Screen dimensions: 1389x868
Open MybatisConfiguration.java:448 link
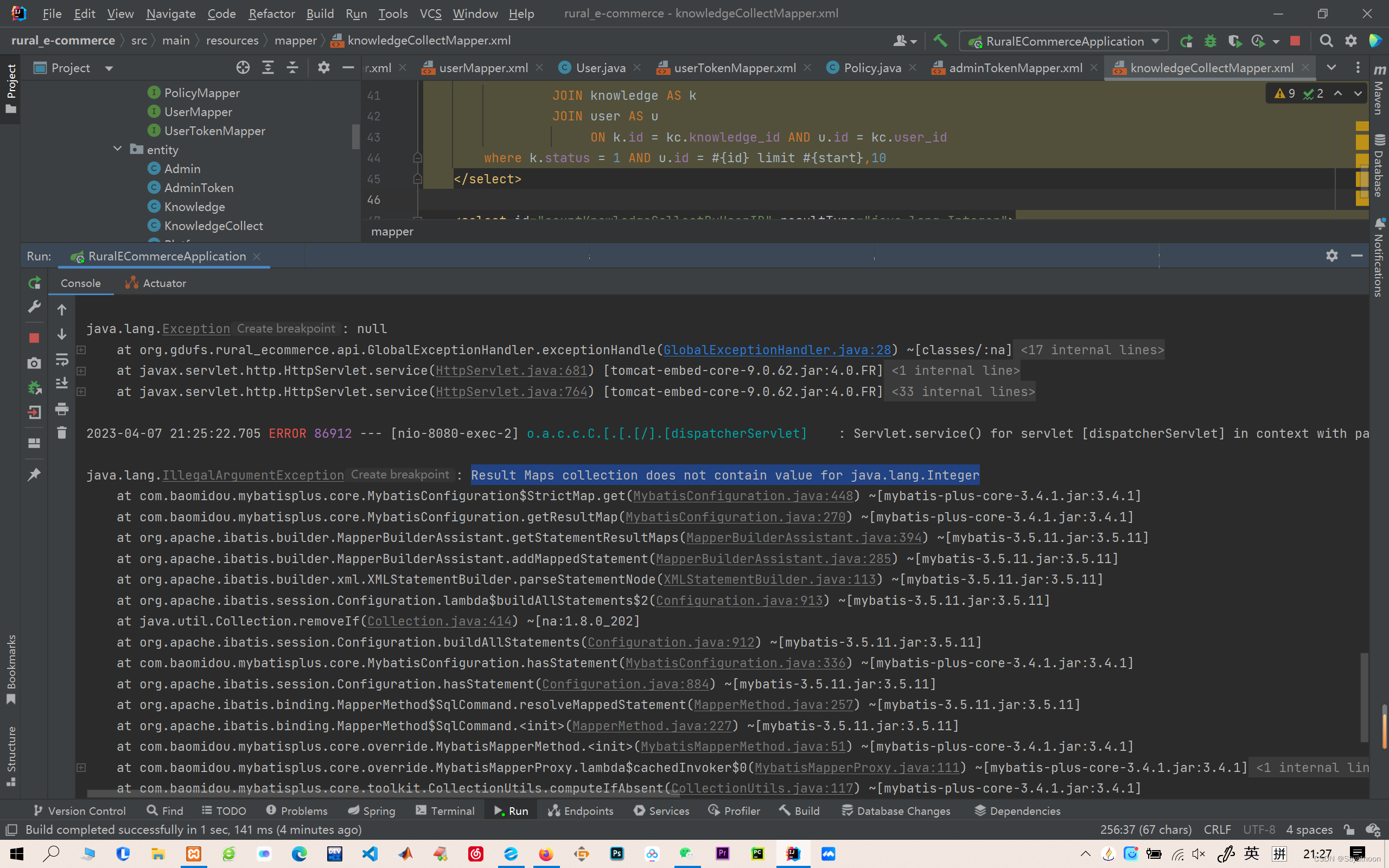tap(743, 495)
